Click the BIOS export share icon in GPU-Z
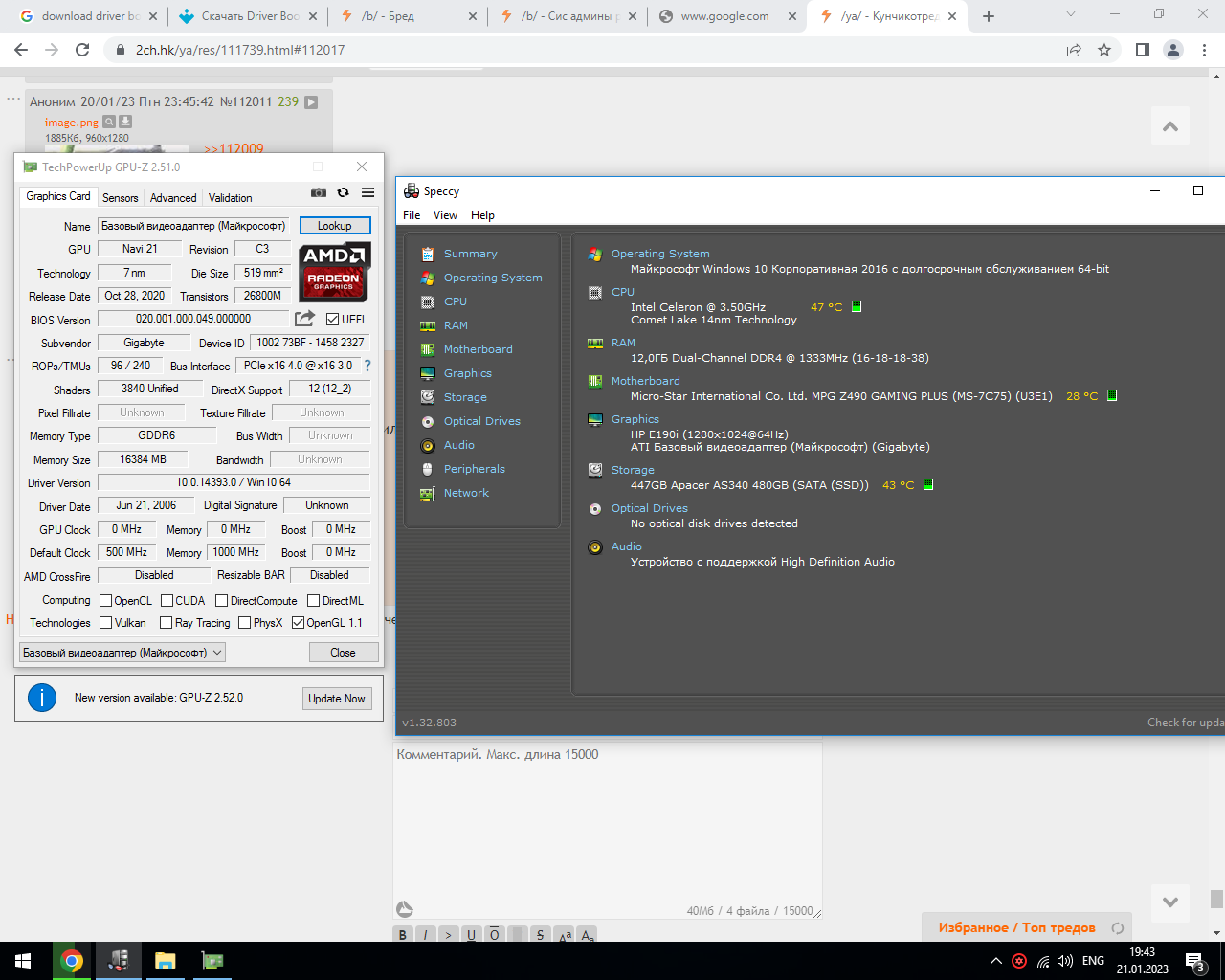The height and width of the screenshot is (980, 1225). (x=304, y=319)
